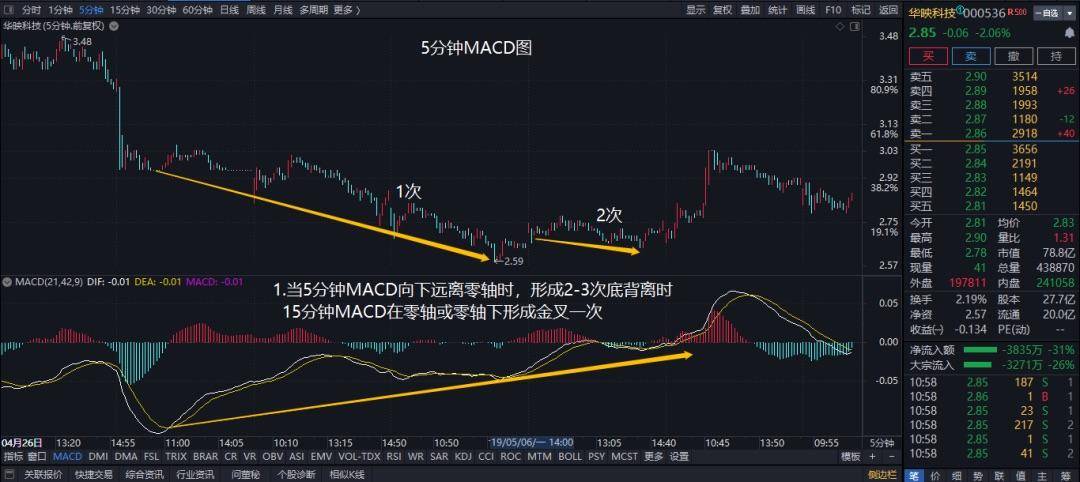
Task: Expand the 更多 period list
Action: [x=346, y=10]
